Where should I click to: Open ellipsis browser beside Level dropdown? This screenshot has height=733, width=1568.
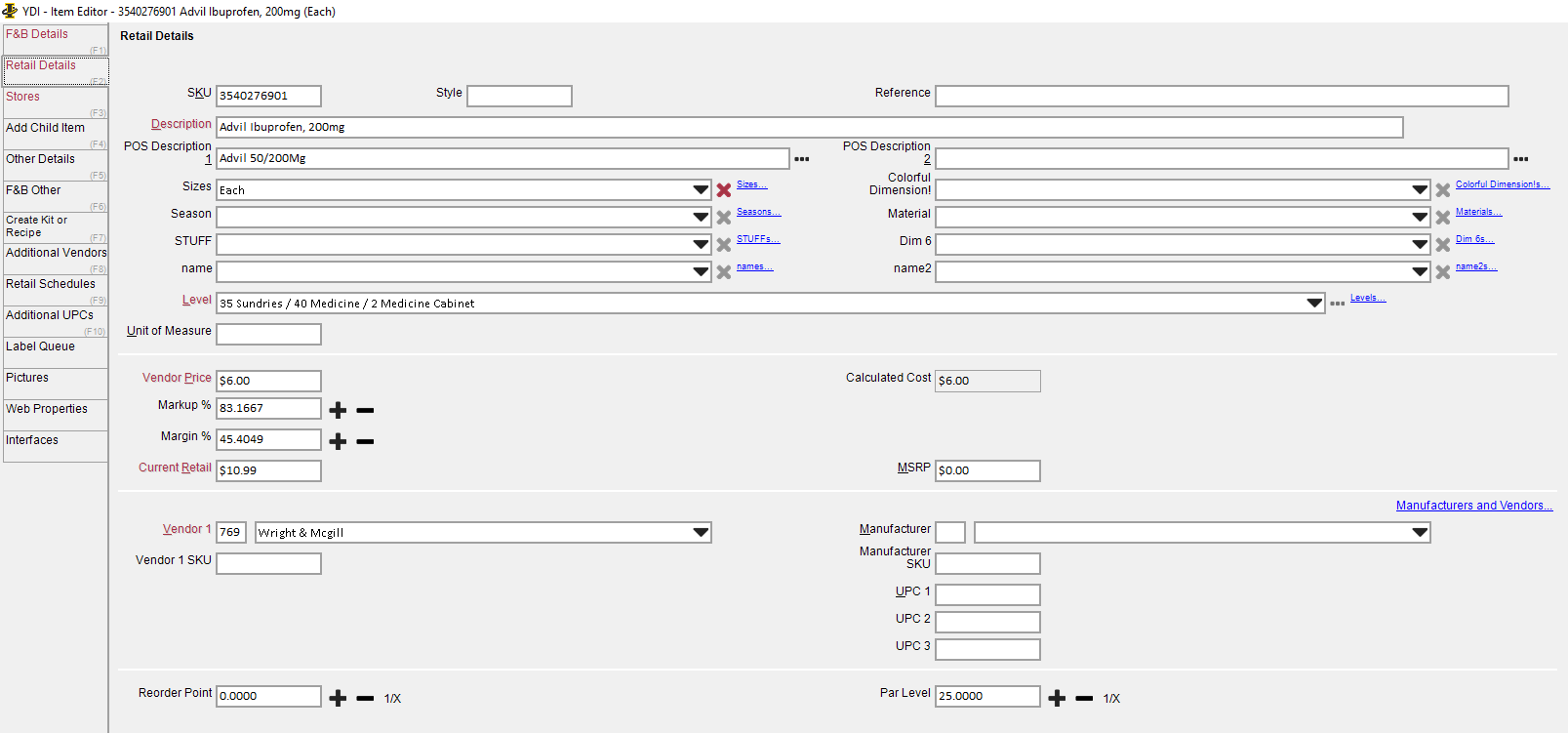point(1338,304)
